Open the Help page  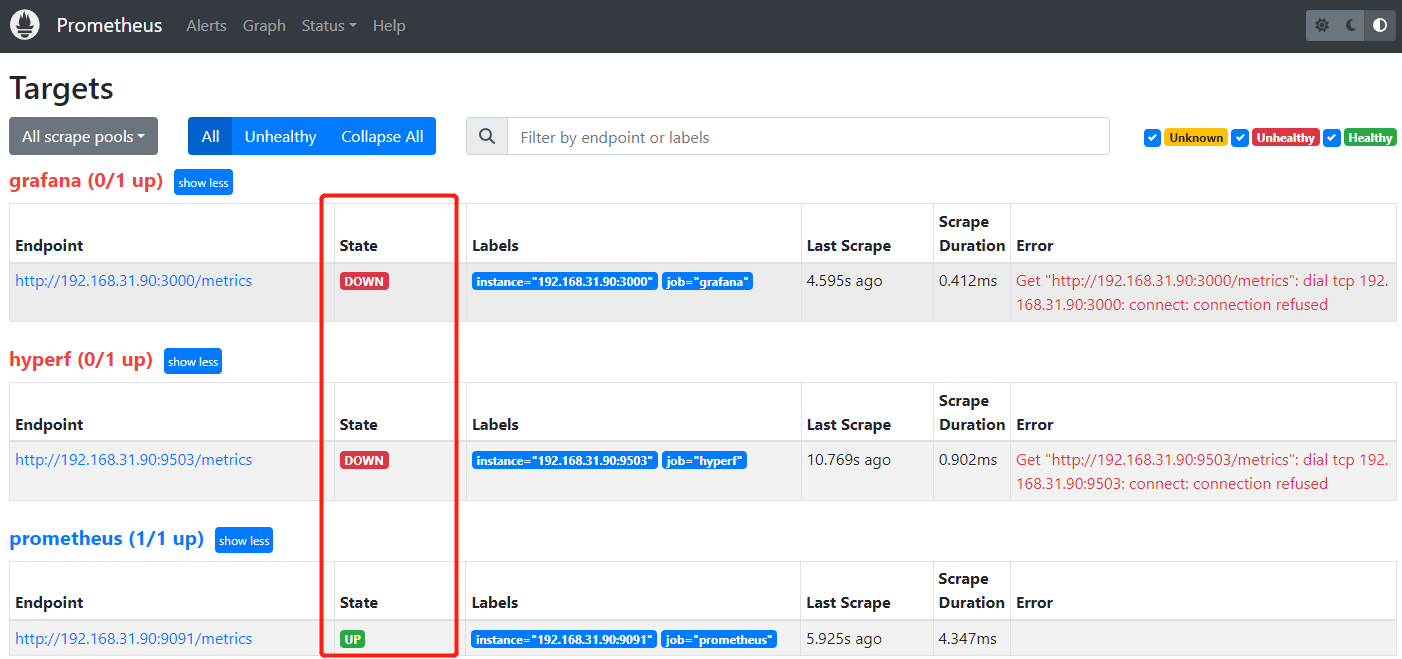point(389,26)
